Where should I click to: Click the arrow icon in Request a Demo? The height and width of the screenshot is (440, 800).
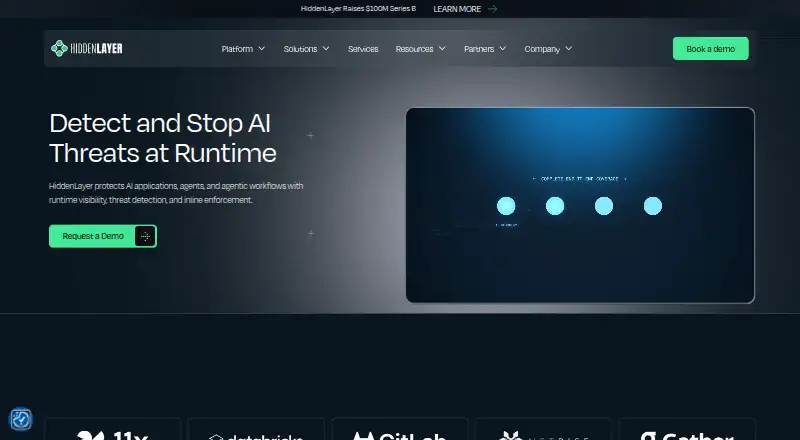tap(145, 236)
